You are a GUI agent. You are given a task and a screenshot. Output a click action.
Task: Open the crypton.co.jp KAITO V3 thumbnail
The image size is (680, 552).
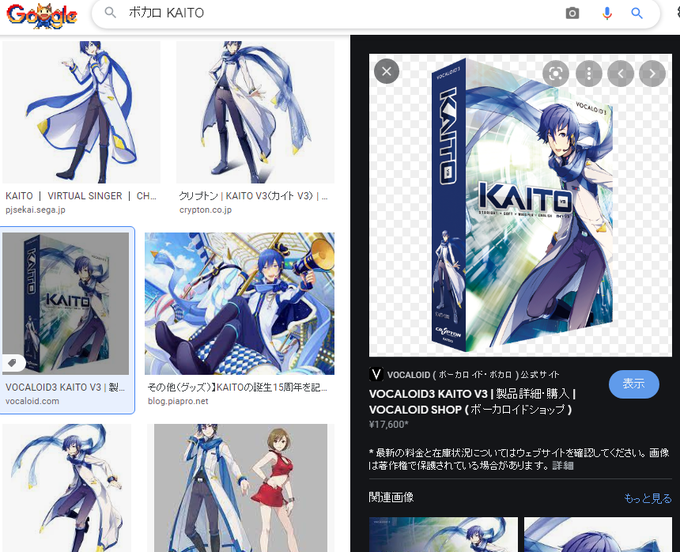click(255, 112)
